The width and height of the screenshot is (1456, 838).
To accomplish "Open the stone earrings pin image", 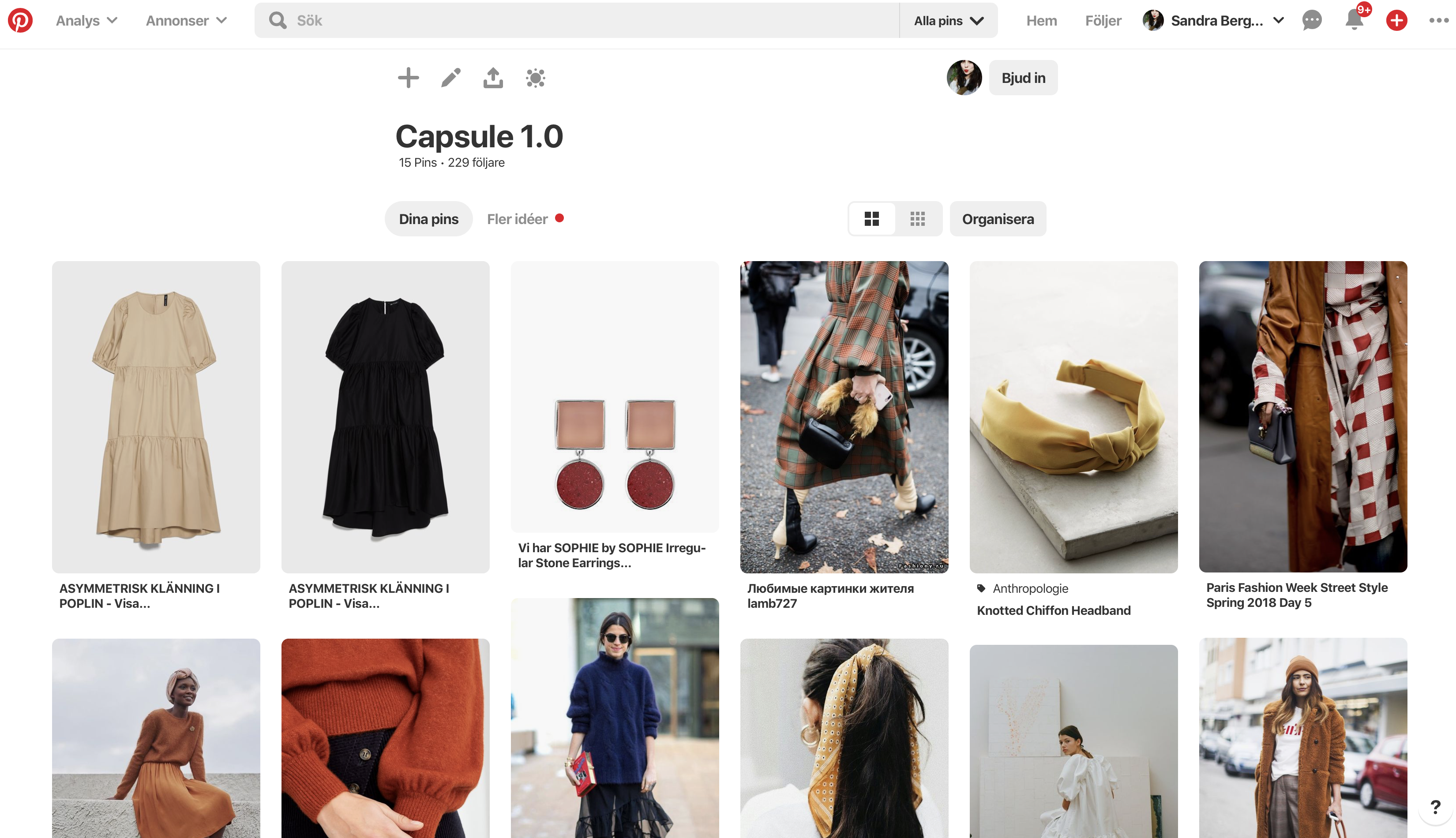I will (615, 397).
